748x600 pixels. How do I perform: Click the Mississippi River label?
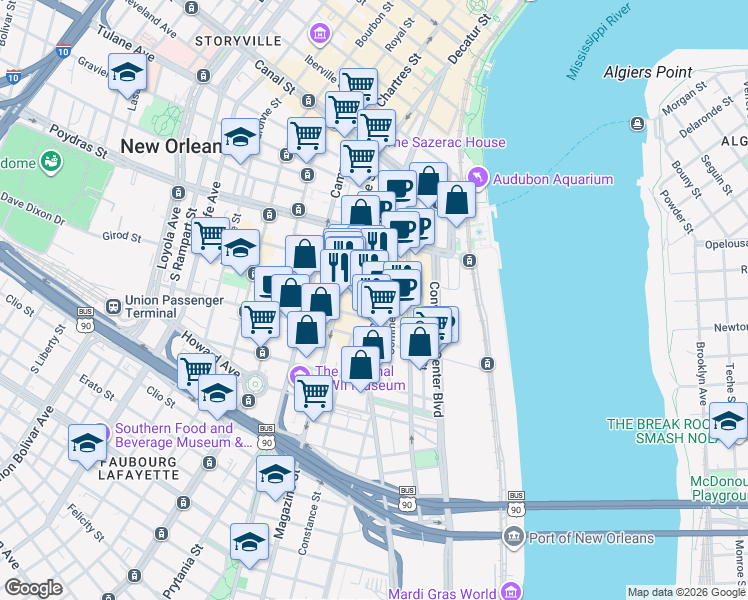(x=599, y=41)
